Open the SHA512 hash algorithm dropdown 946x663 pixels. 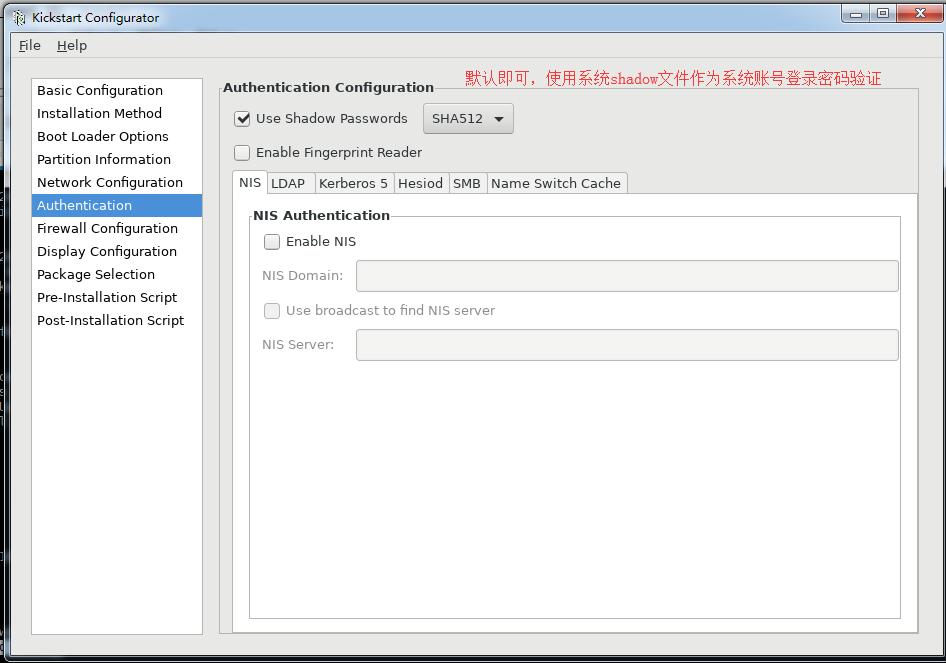[468, 118]
